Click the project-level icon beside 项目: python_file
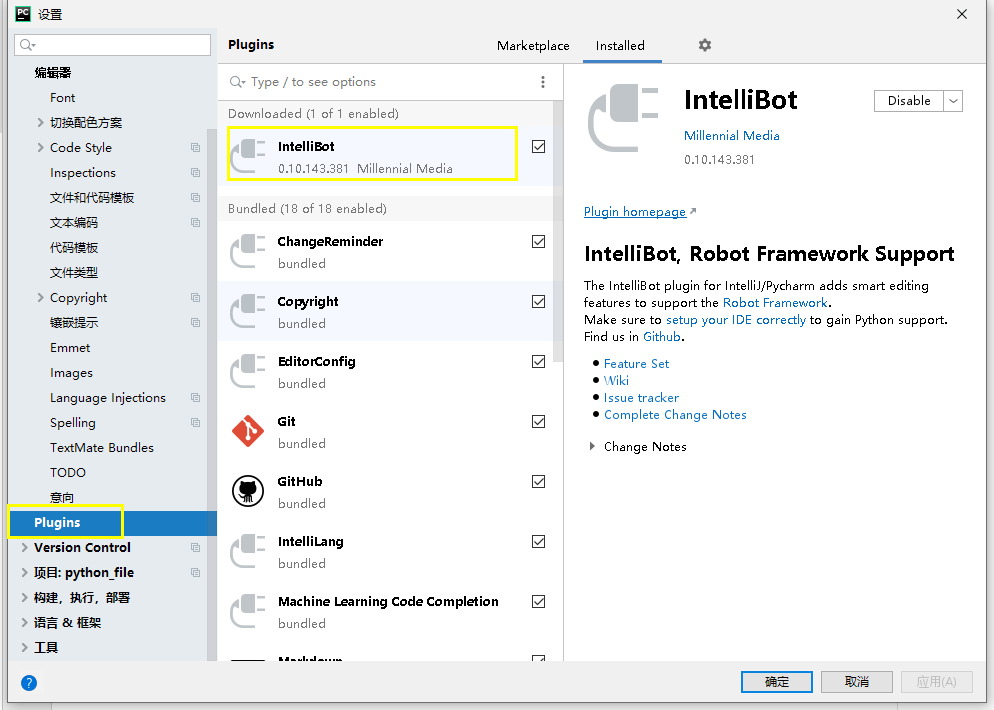This screenshot has height=710, width=994. (195, 572)
